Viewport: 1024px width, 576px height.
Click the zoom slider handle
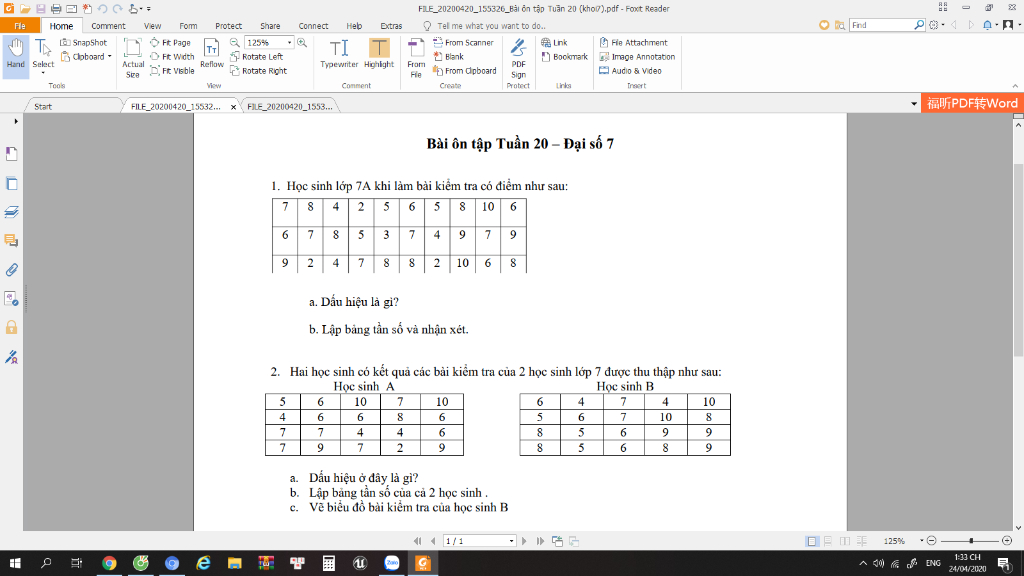tap(972, 541)
